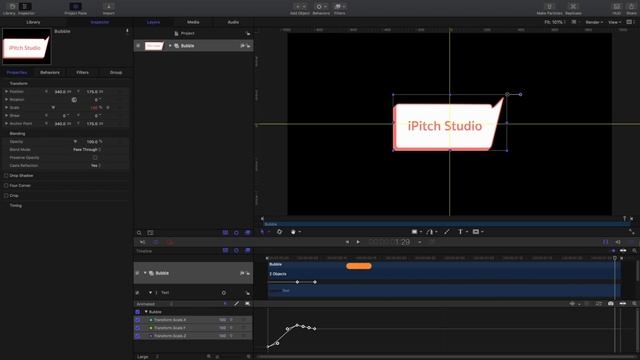Image resolution: width=640 pixels, height=360 pixels.
Task: Toggle the HUD button
Action: [616, 8]
